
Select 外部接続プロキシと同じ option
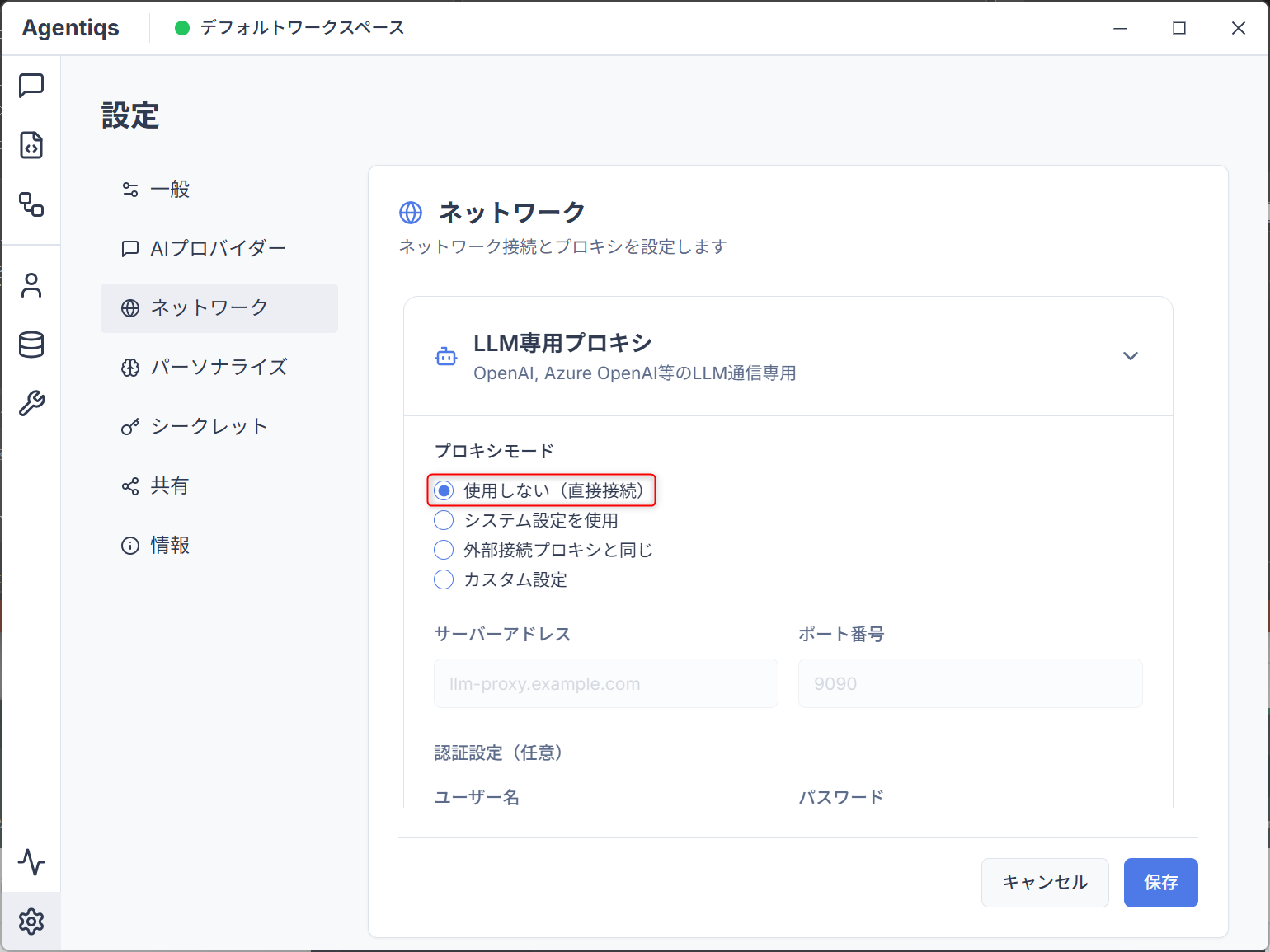pos(444,550)
